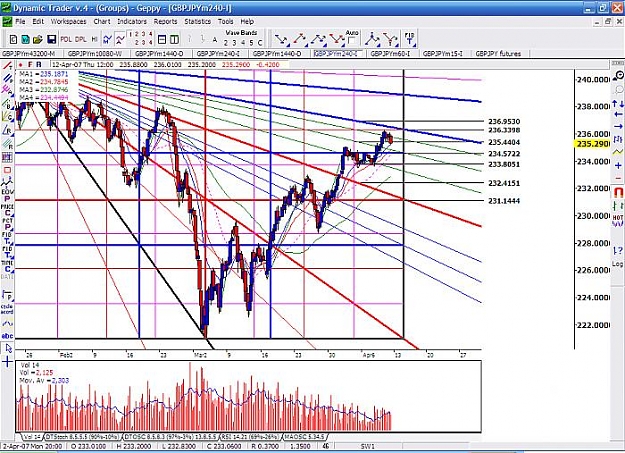Toggle the Log scale button
The height and width of the screenshot is (453, 625).
pyautogui.click(x=618, y=264)
